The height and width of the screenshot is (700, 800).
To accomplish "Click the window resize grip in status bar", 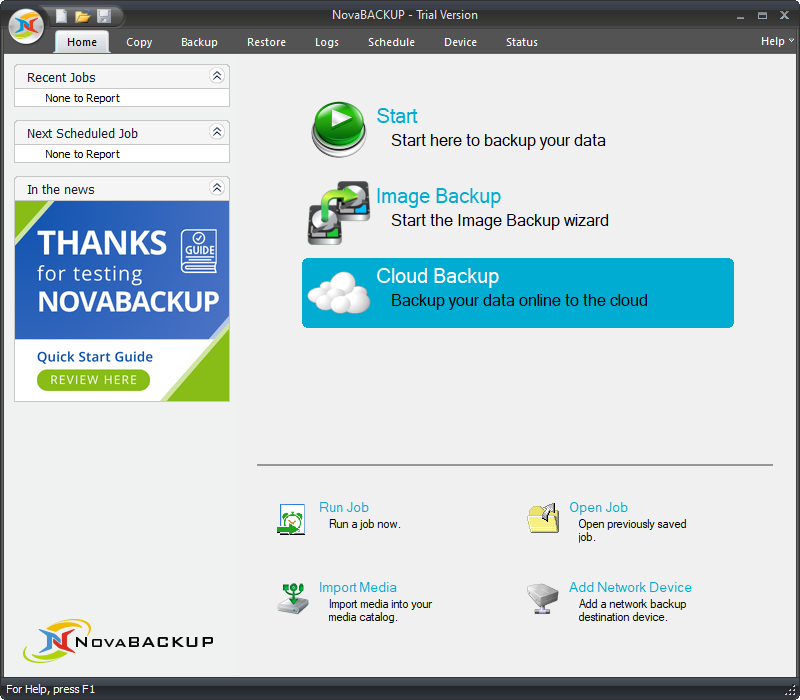I will [792, 692].
